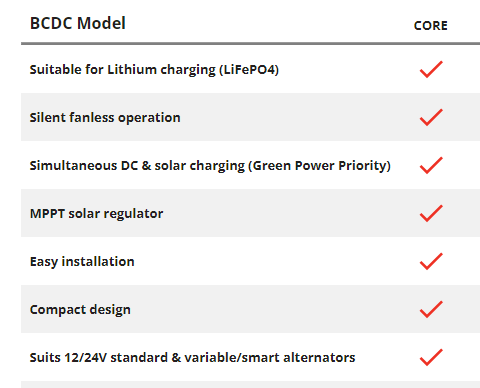The width and height of the screenshot is (480, 388).
Task: Click the 'MPPT solar regulator' label
Action: point(97,214)
